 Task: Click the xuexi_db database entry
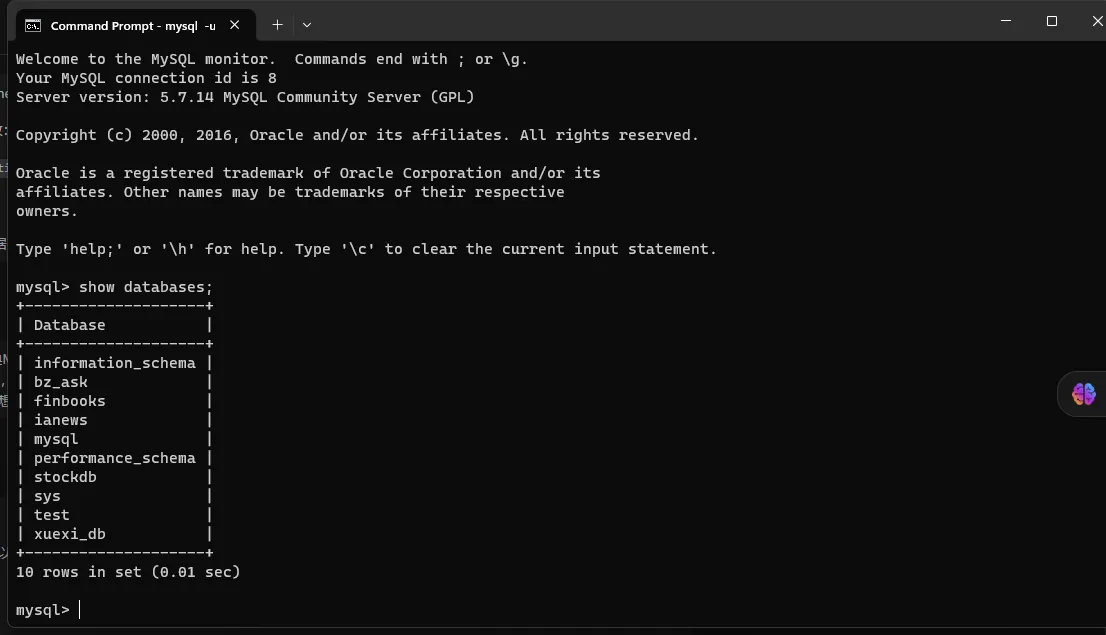[x=69, y=534]
